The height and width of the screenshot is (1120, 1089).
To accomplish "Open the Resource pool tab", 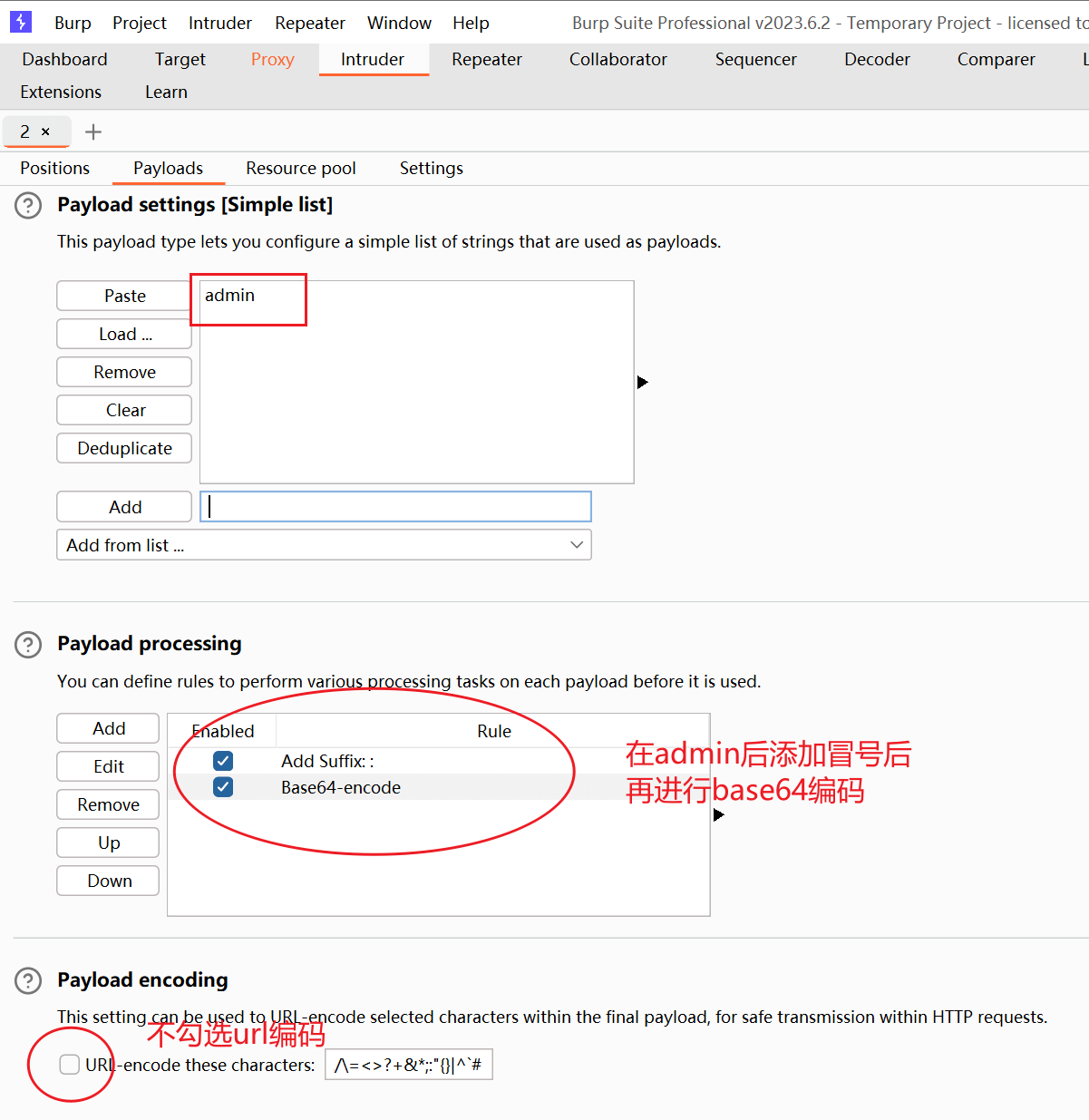I will pos(300,169).
